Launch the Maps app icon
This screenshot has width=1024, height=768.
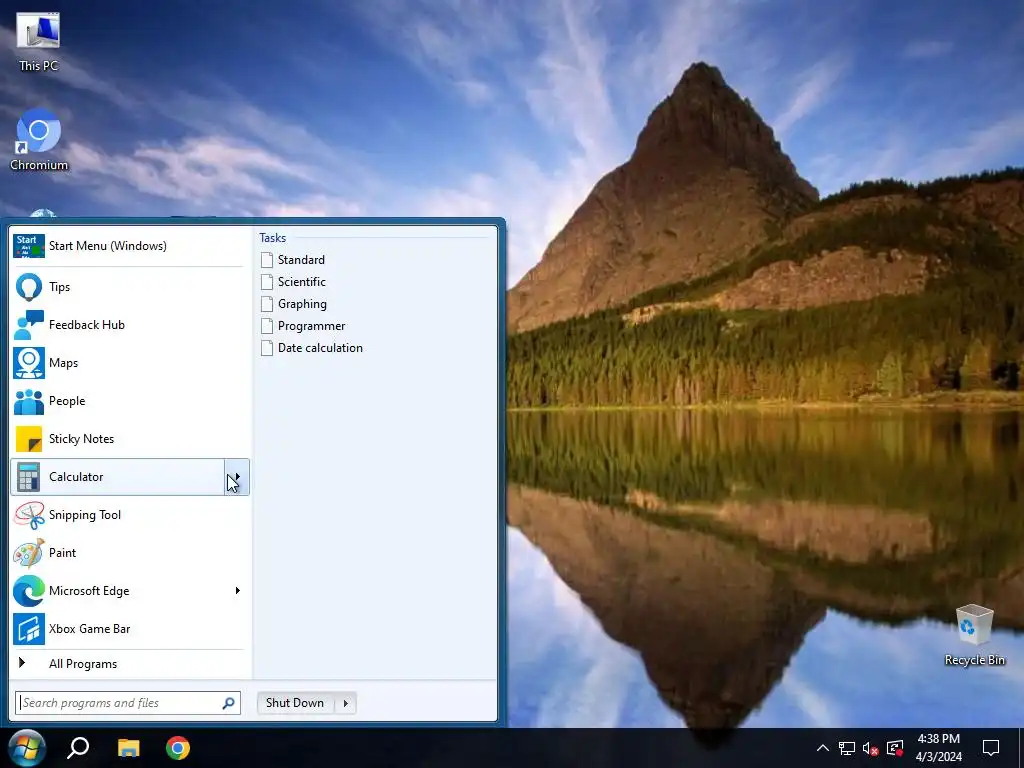click(x=29, y=362)
